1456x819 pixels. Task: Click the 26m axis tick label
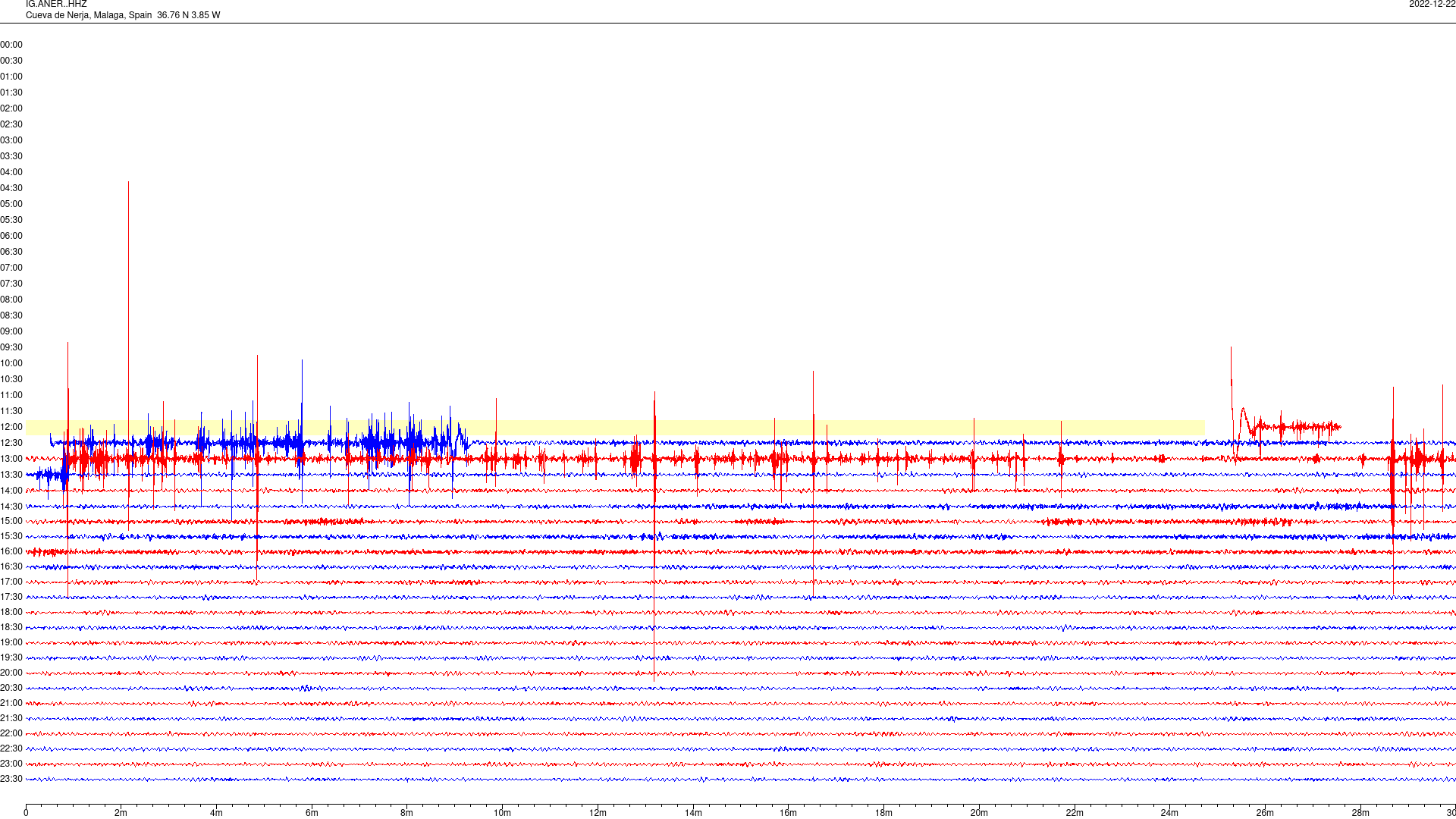[x=1265, y=813]
